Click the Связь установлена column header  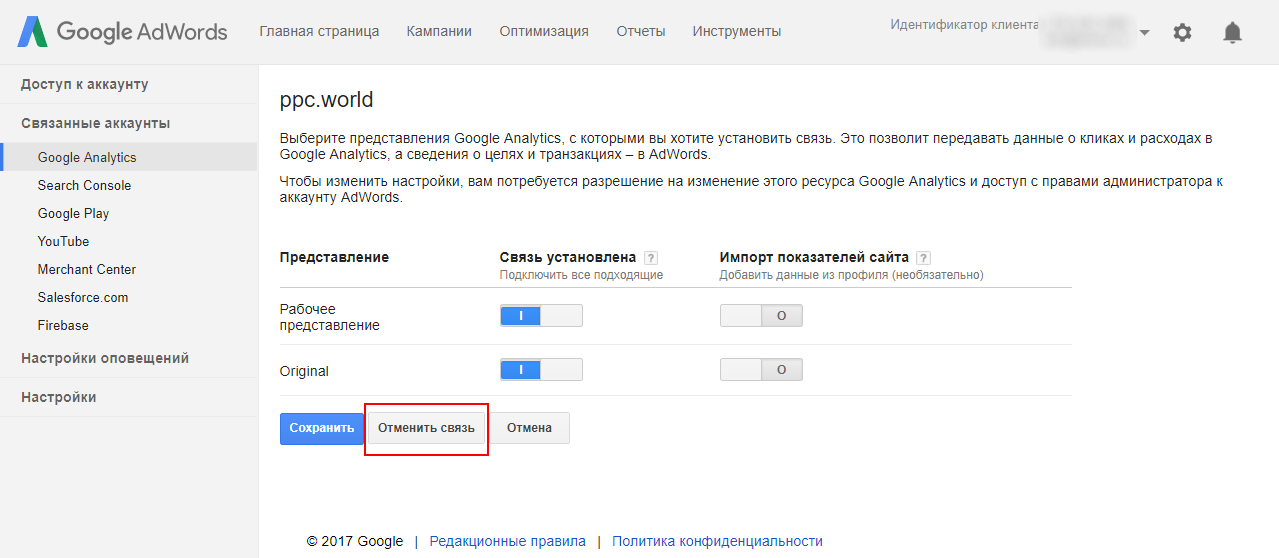click(569, 257)
